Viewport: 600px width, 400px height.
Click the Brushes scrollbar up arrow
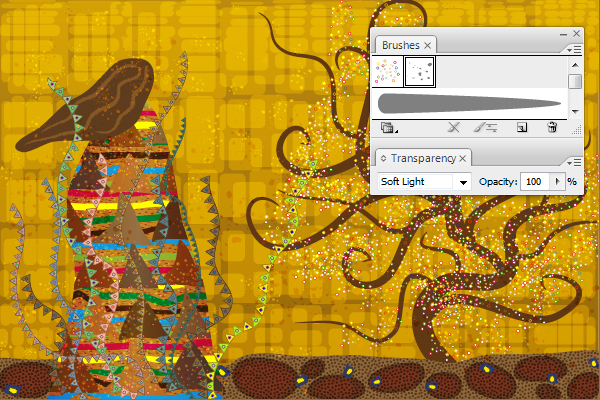pyautogui.click(x=575, y=65)
